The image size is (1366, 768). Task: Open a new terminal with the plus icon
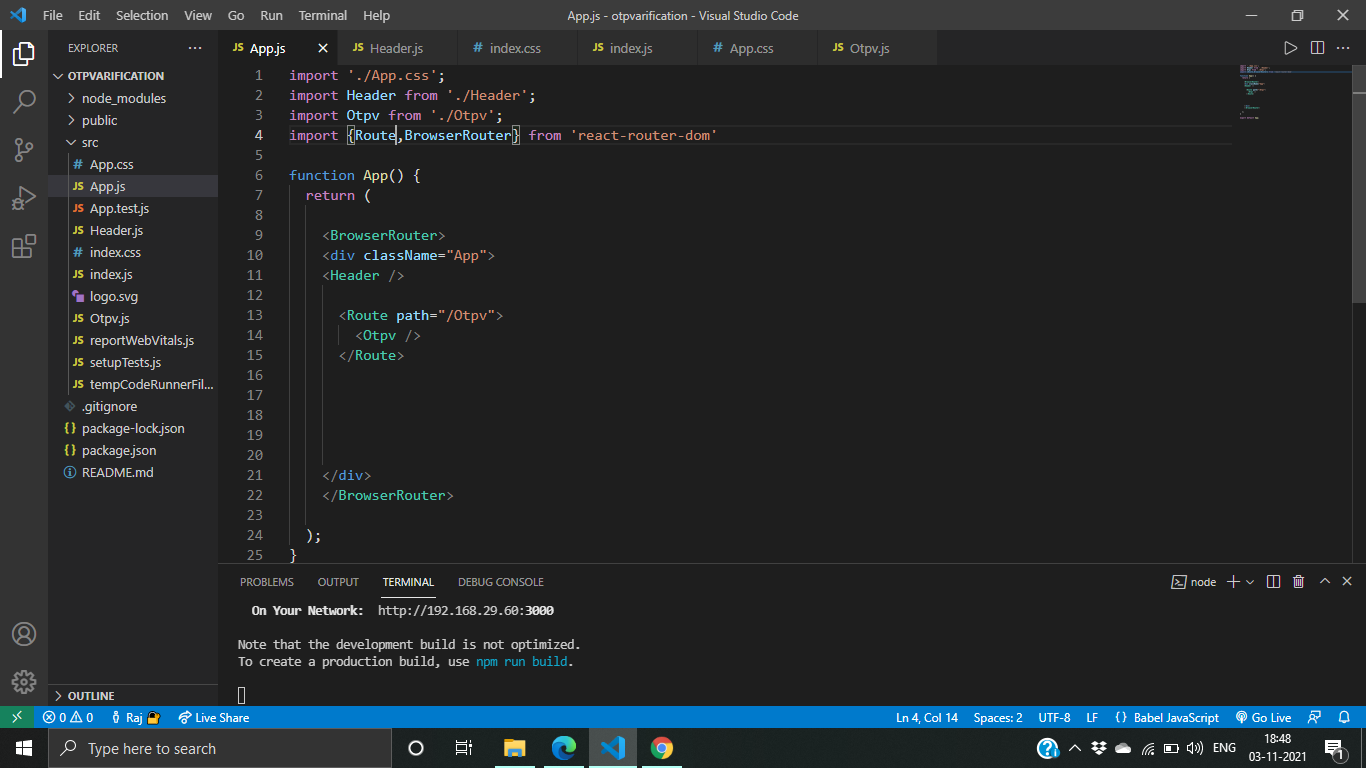tap(1232, 581)
